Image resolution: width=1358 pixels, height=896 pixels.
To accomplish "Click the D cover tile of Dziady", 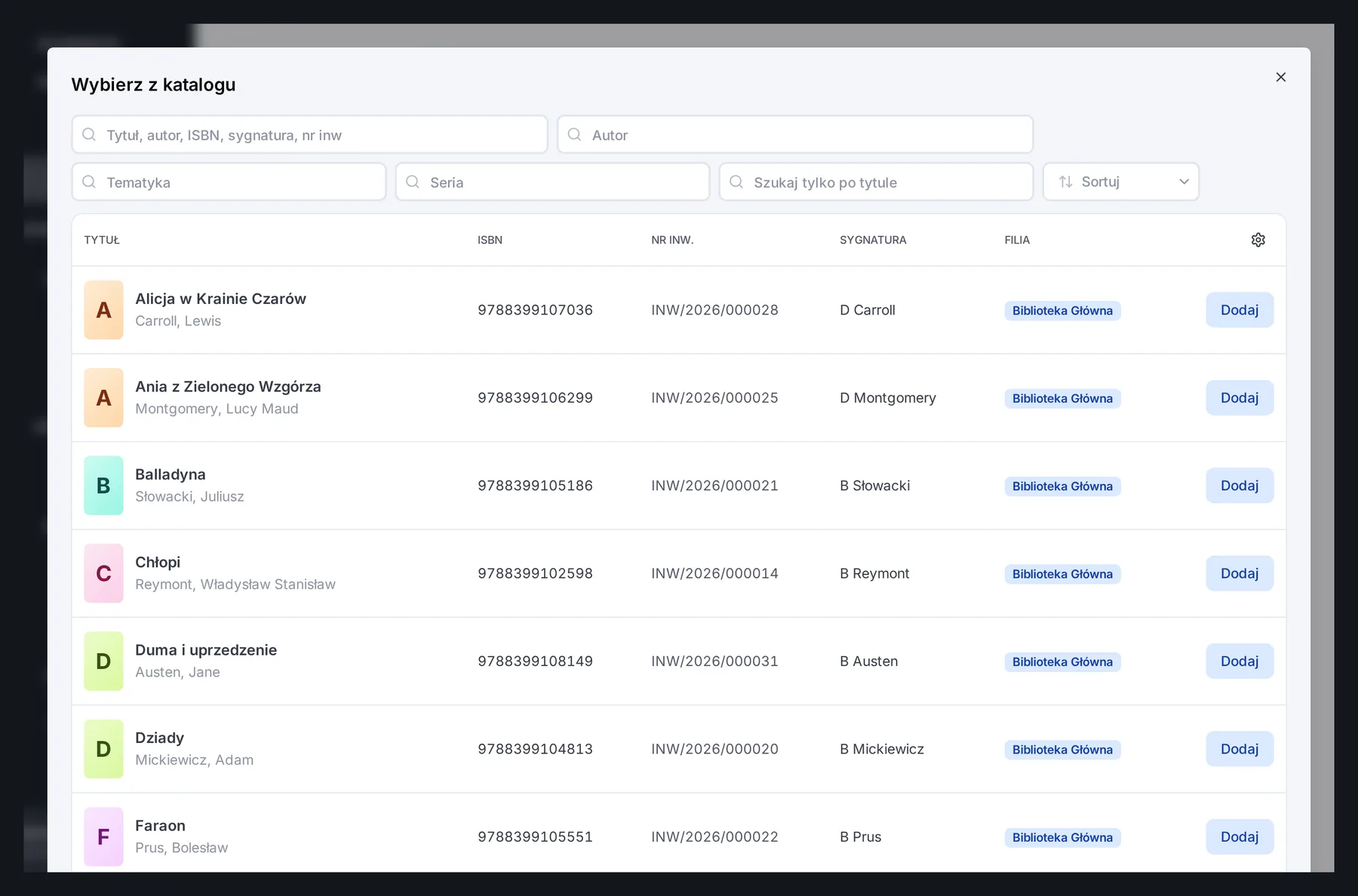I will tap(103, 749).
